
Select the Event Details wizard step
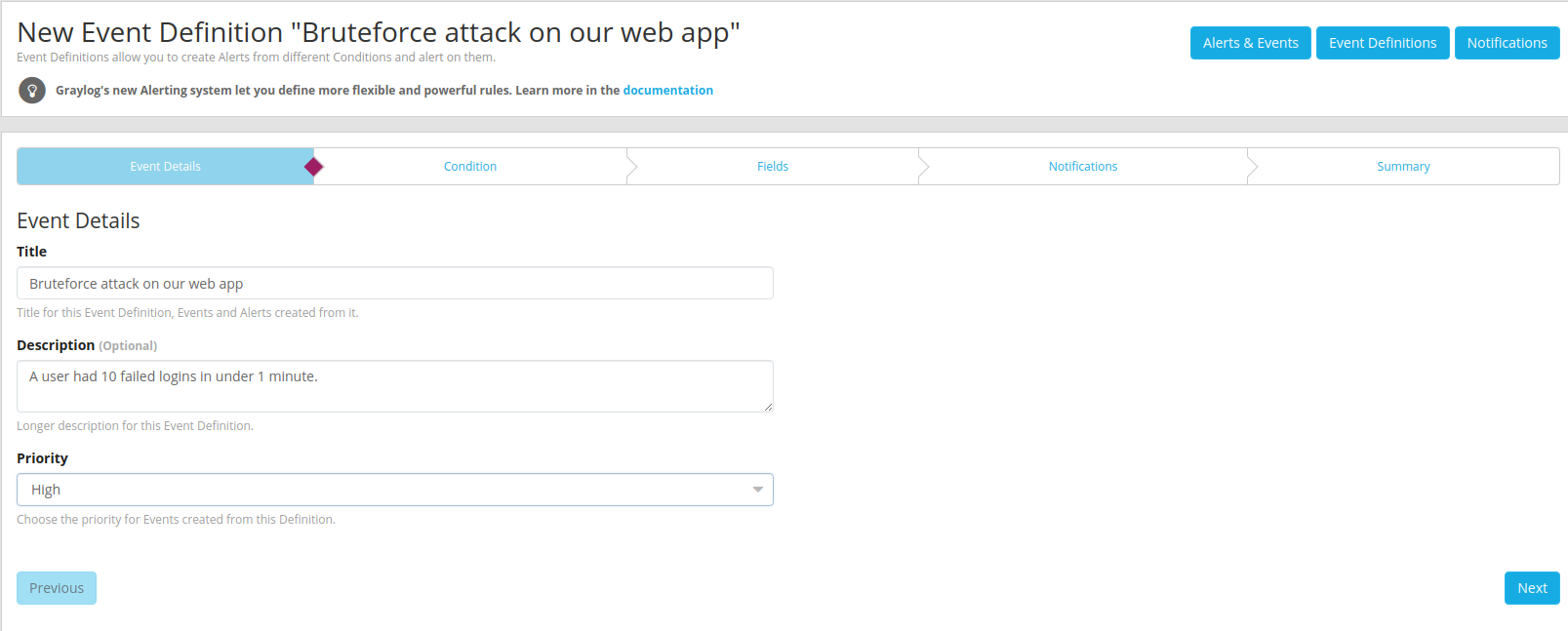(165, 167)
